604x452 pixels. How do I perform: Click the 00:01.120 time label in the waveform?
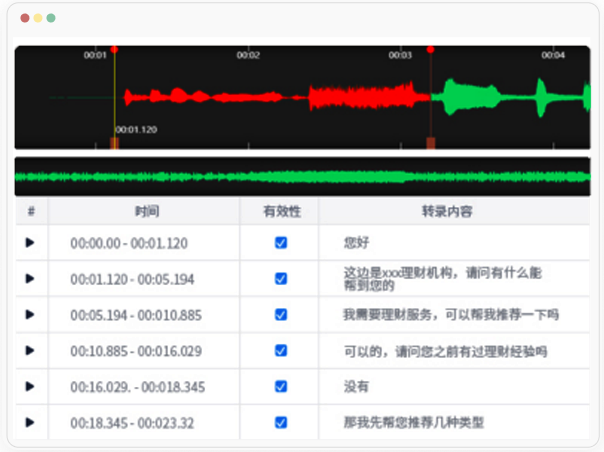tap(136, 129)
